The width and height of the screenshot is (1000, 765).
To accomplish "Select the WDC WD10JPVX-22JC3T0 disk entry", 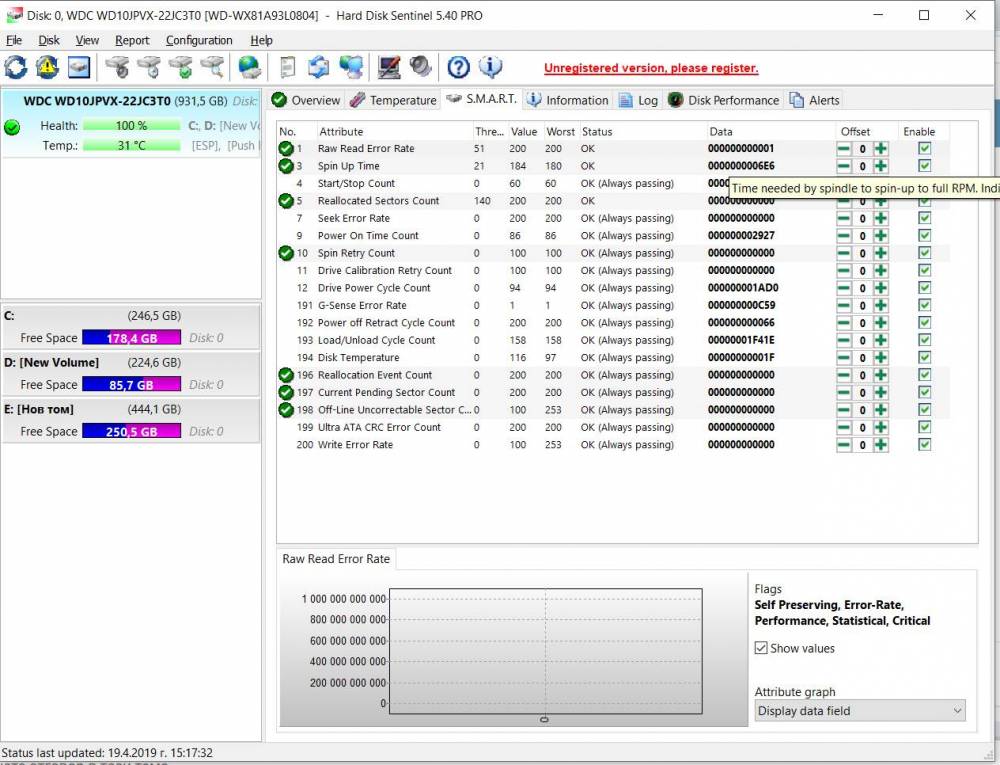I will coord(131,123).
